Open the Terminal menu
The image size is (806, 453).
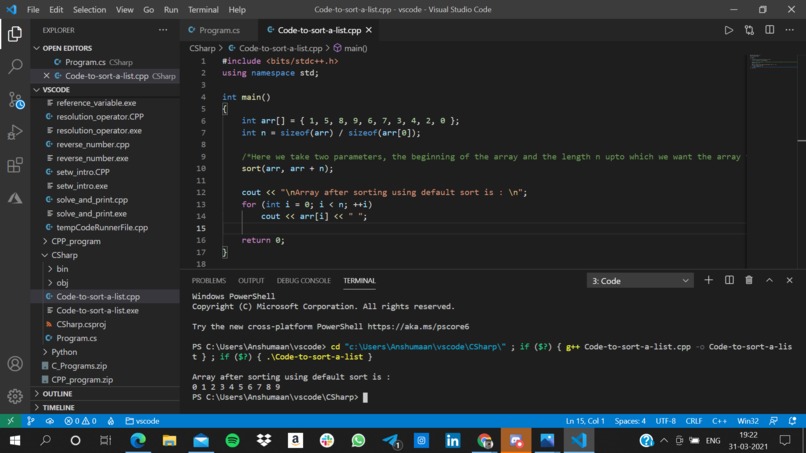pos(203,9)
